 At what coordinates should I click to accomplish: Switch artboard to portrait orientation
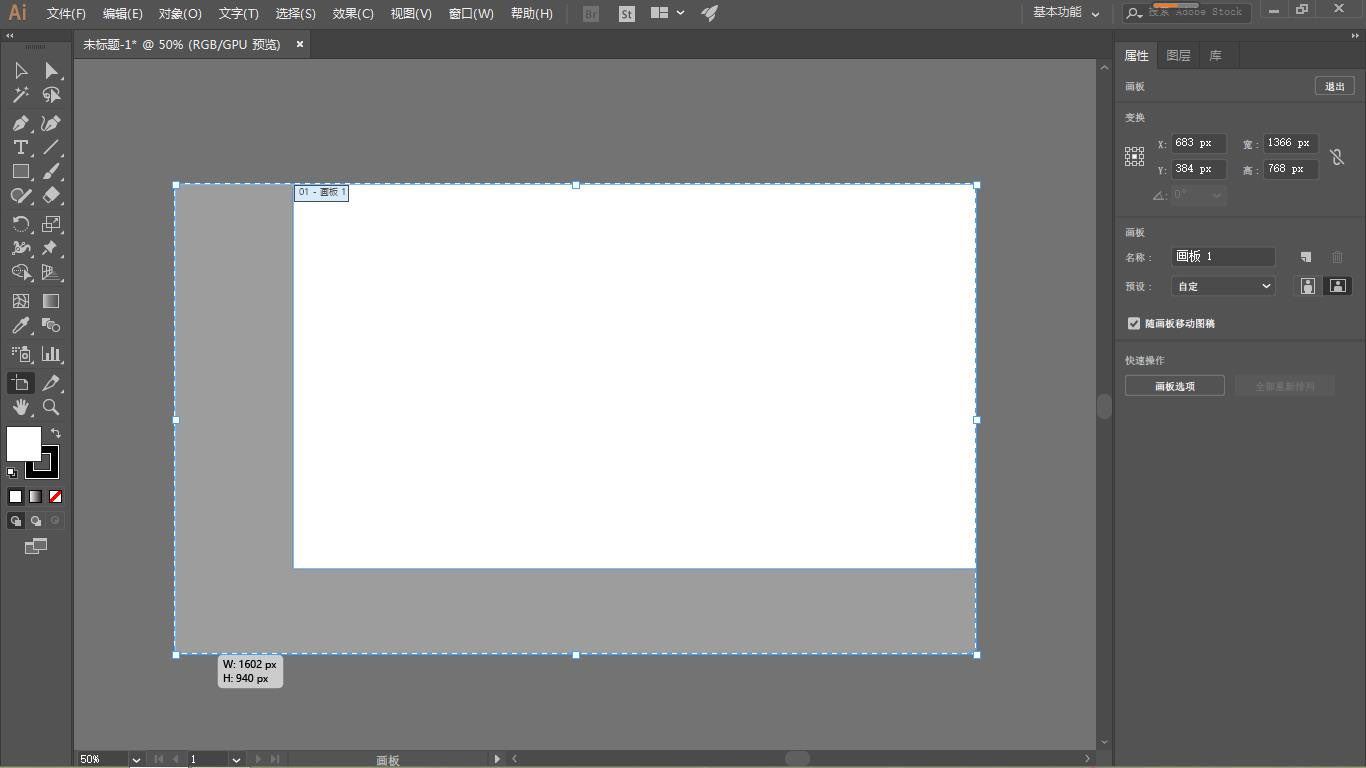1307,286
